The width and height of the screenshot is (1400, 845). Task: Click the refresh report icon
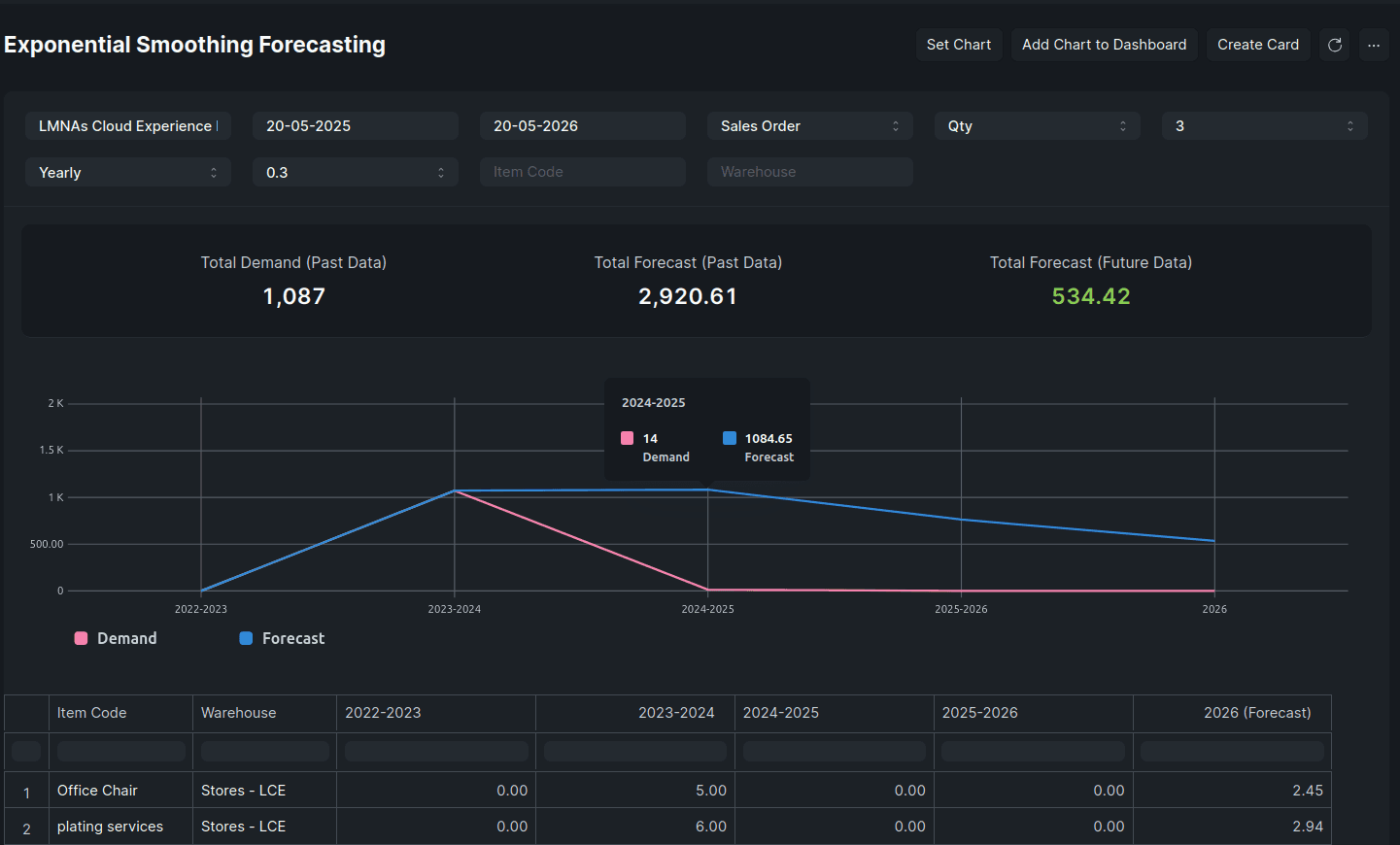[x=1335, y=45]
